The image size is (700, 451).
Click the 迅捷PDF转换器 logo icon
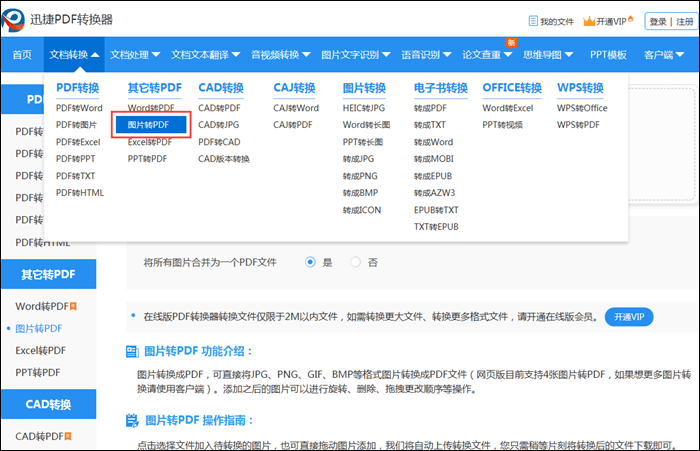13,20
